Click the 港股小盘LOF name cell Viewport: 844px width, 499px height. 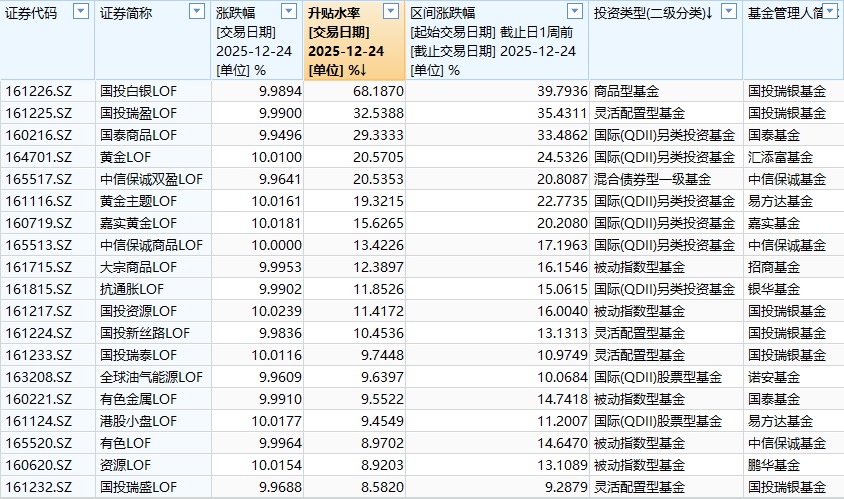[138, 421]
